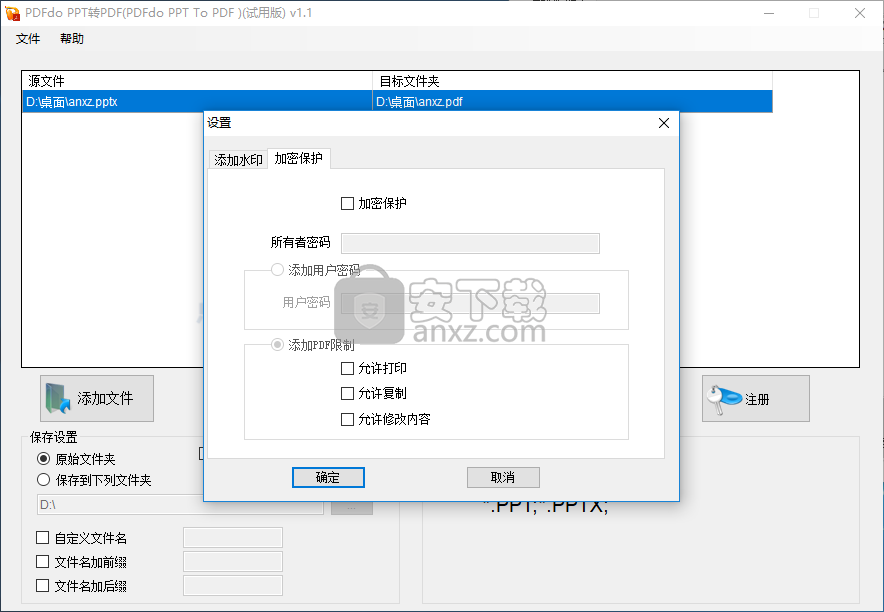Check the 允许修改内容 option
This screenshot has height=612, width=884.
tap(347, 419)
